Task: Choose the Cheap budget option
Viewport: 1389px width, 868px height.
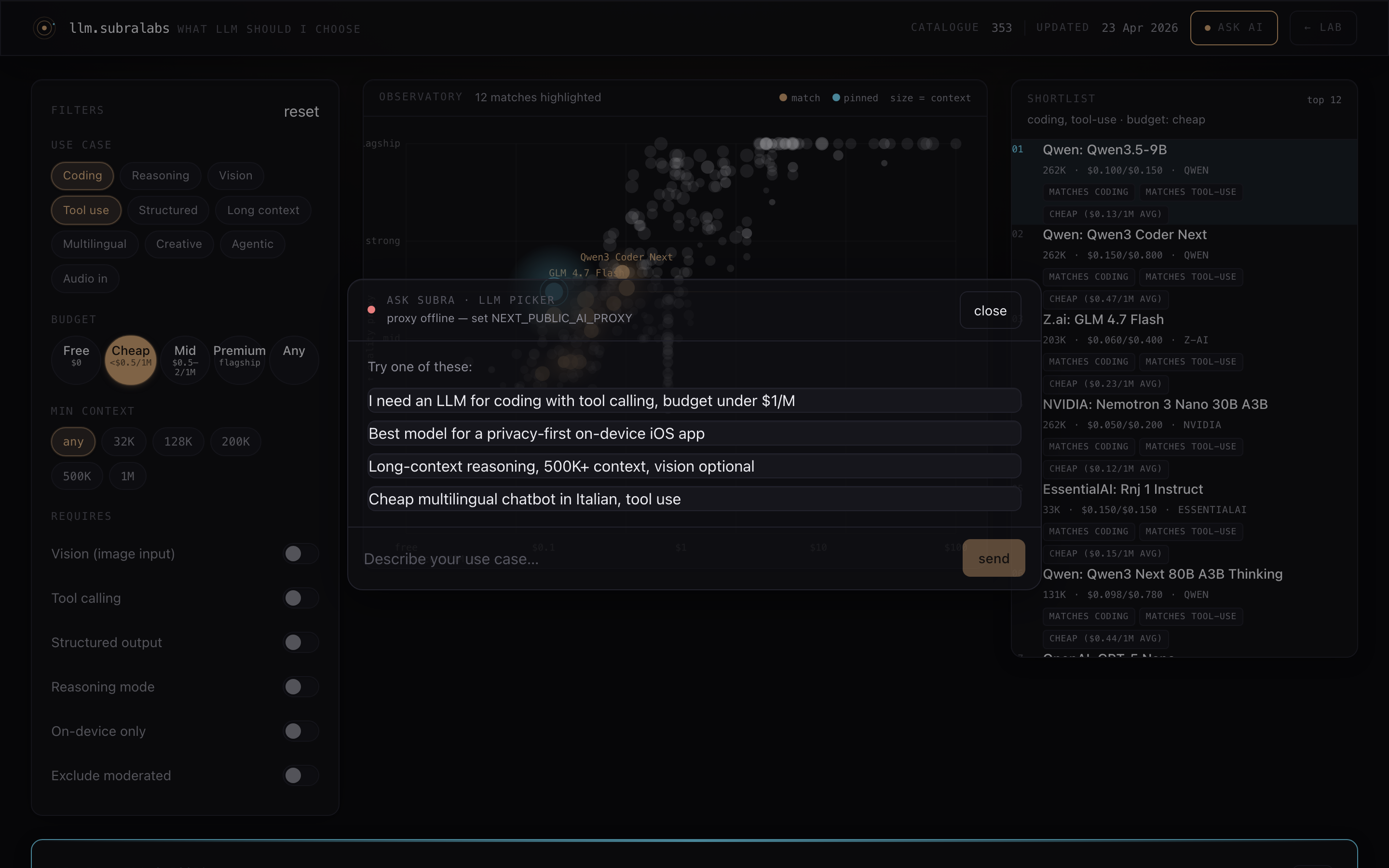Action: coord(131,360)
